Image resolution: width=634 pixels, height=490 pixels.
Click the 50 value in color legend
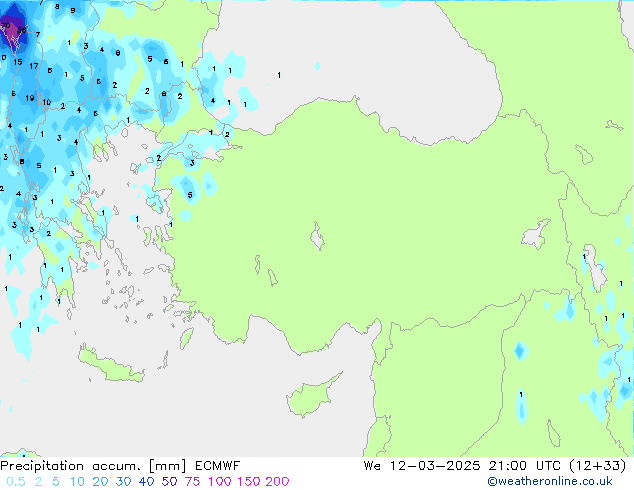point(169,482)
